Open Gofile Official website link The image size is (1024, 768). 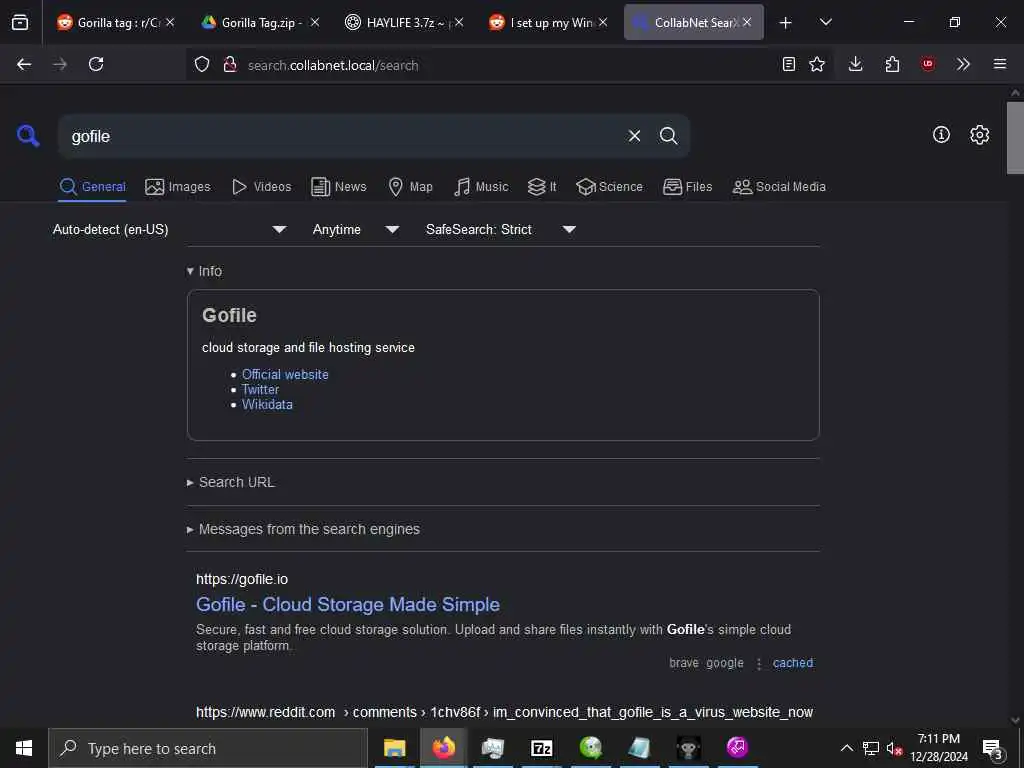pos(285,374)
